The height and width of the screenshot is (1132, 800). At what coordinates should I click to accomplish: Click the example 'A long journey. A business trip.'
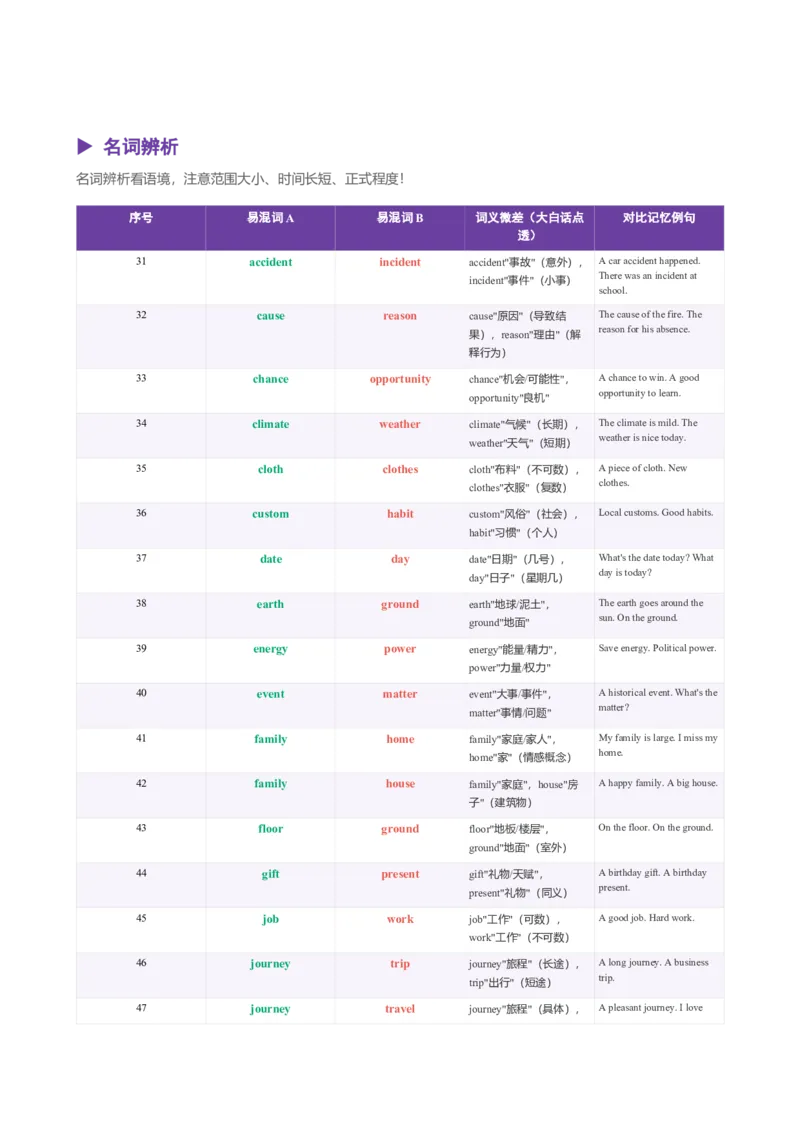point(653,970)
